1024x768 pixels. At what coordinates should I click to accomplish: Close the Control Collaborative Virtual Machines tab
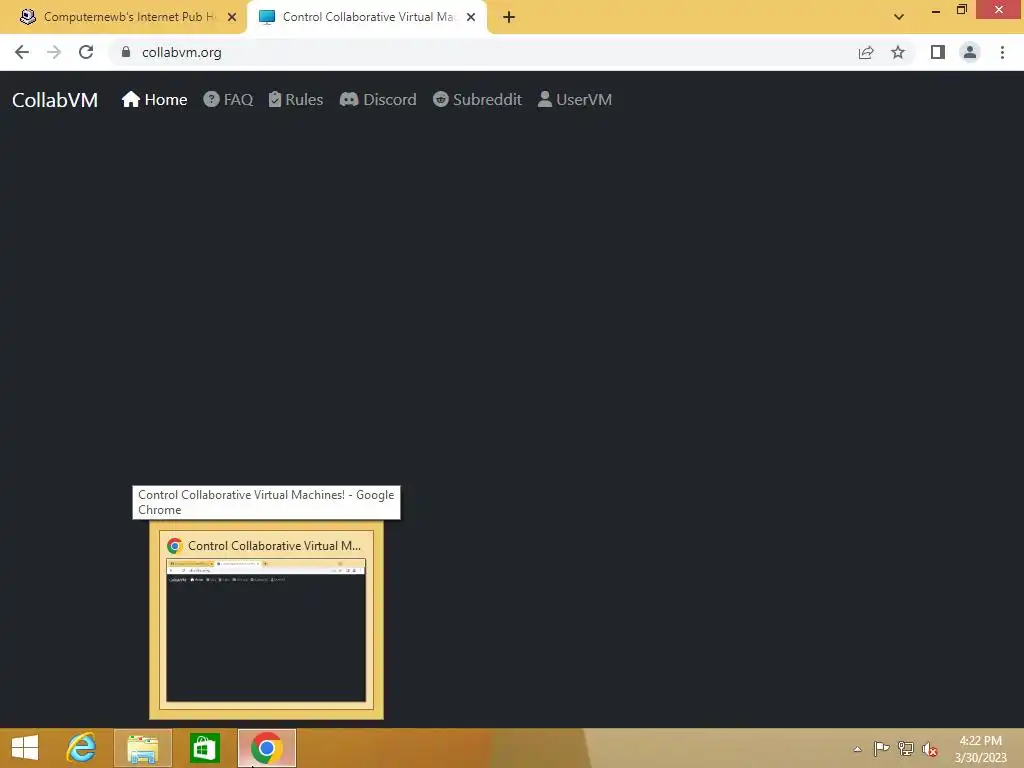(x=471, y=17)
